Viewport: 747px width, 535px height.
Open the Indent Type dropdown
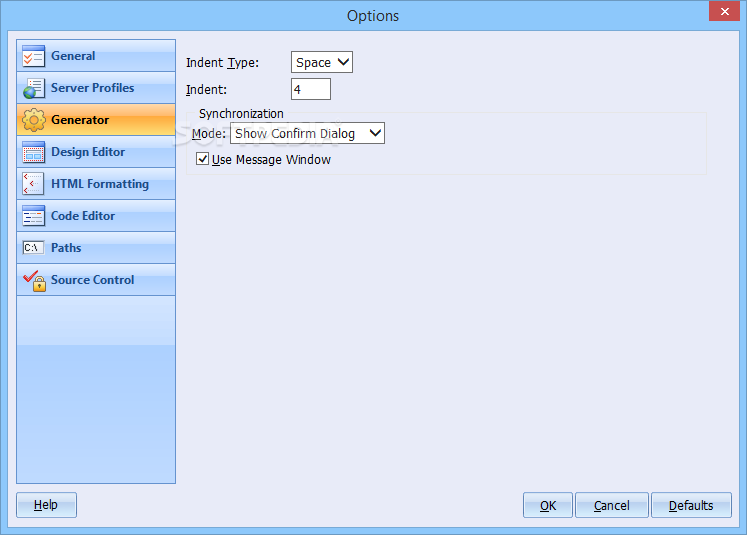(x=322, y=62)
